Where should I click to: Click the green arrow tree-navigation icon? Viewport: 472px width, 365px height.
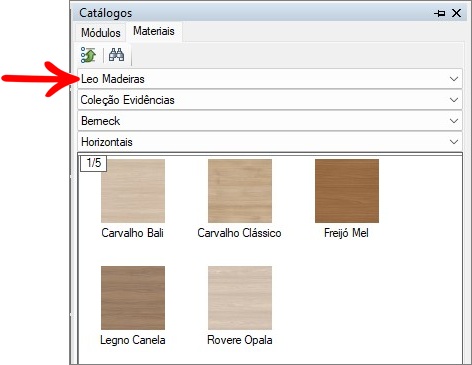pyautogui.click(x=88, y=55)
